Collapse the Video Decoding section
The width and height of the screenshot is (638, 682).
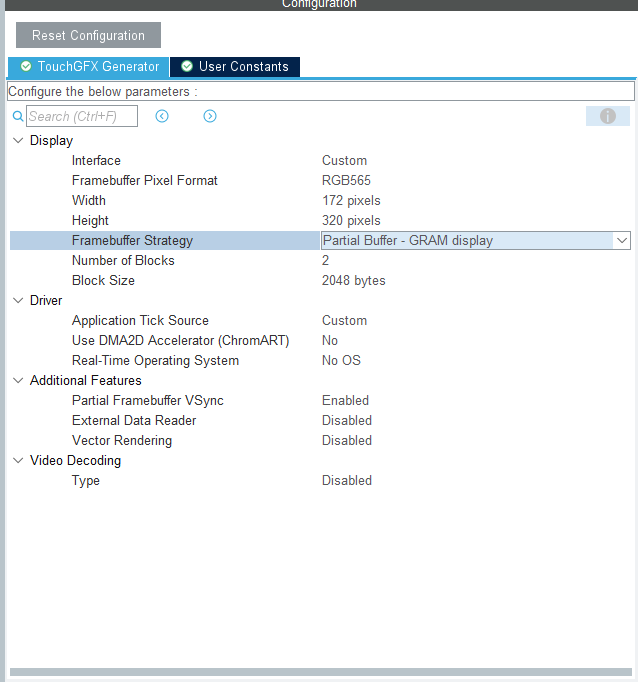point(18,461)
